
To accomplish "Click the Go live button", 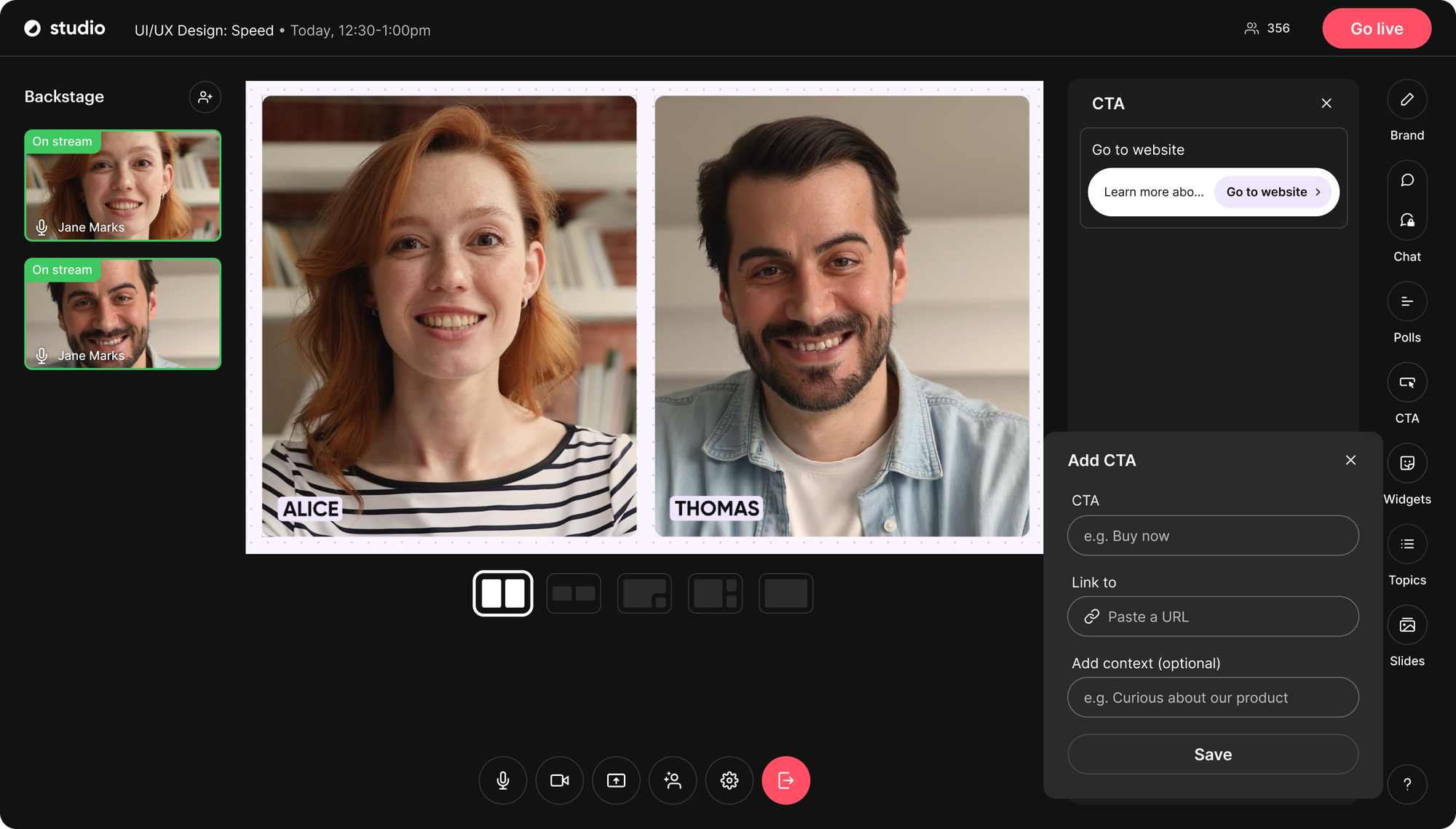I will (1377, 28).
